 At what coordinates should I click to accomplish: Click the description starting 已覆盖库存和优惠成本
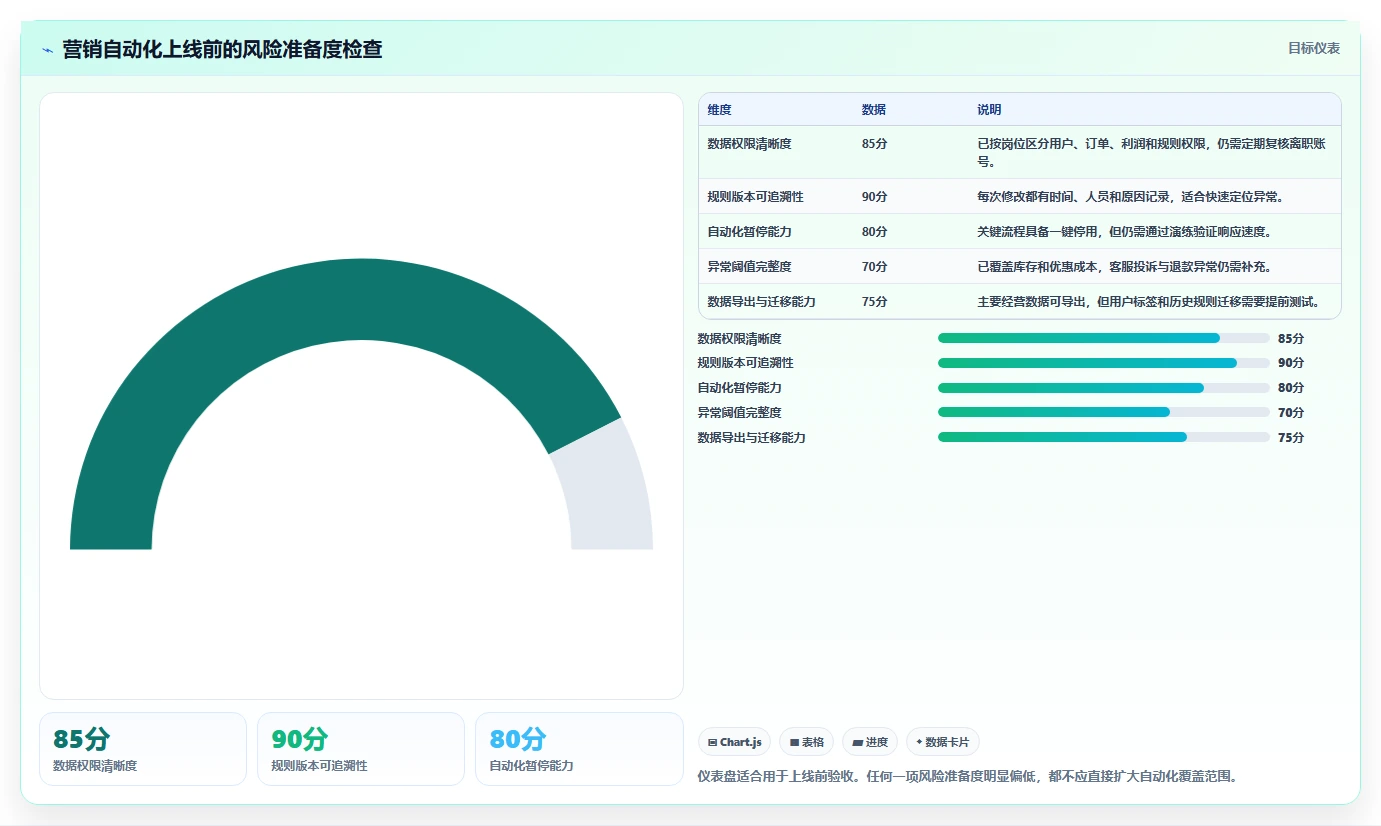[x=1124, y=267]
